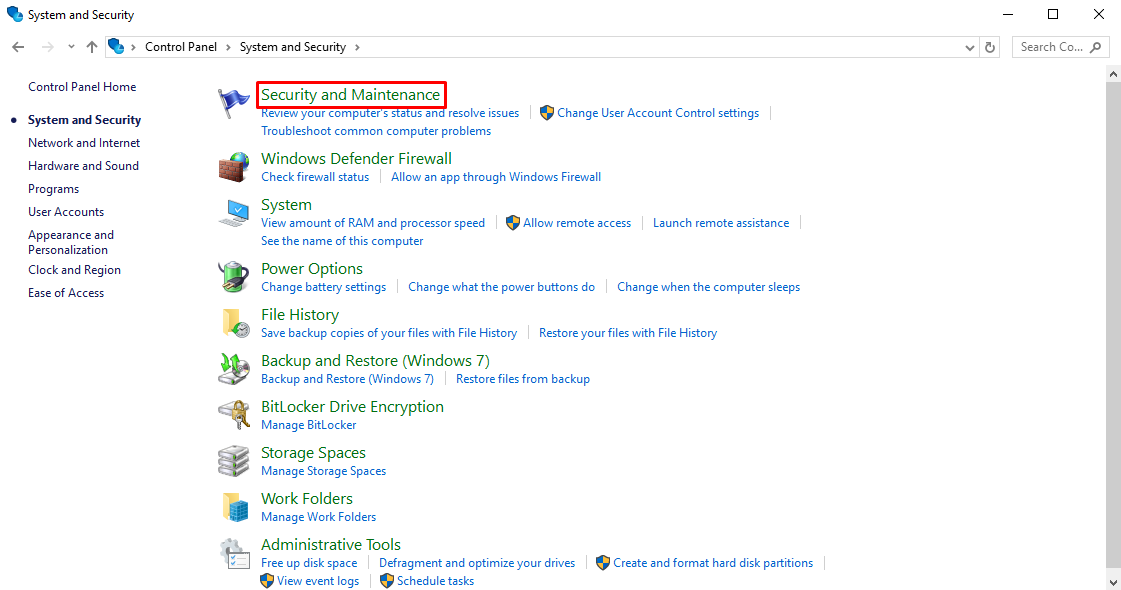Click the scrollbar down arrow
Screen dimensions: 1121x590
click(x=1113, y=582)
